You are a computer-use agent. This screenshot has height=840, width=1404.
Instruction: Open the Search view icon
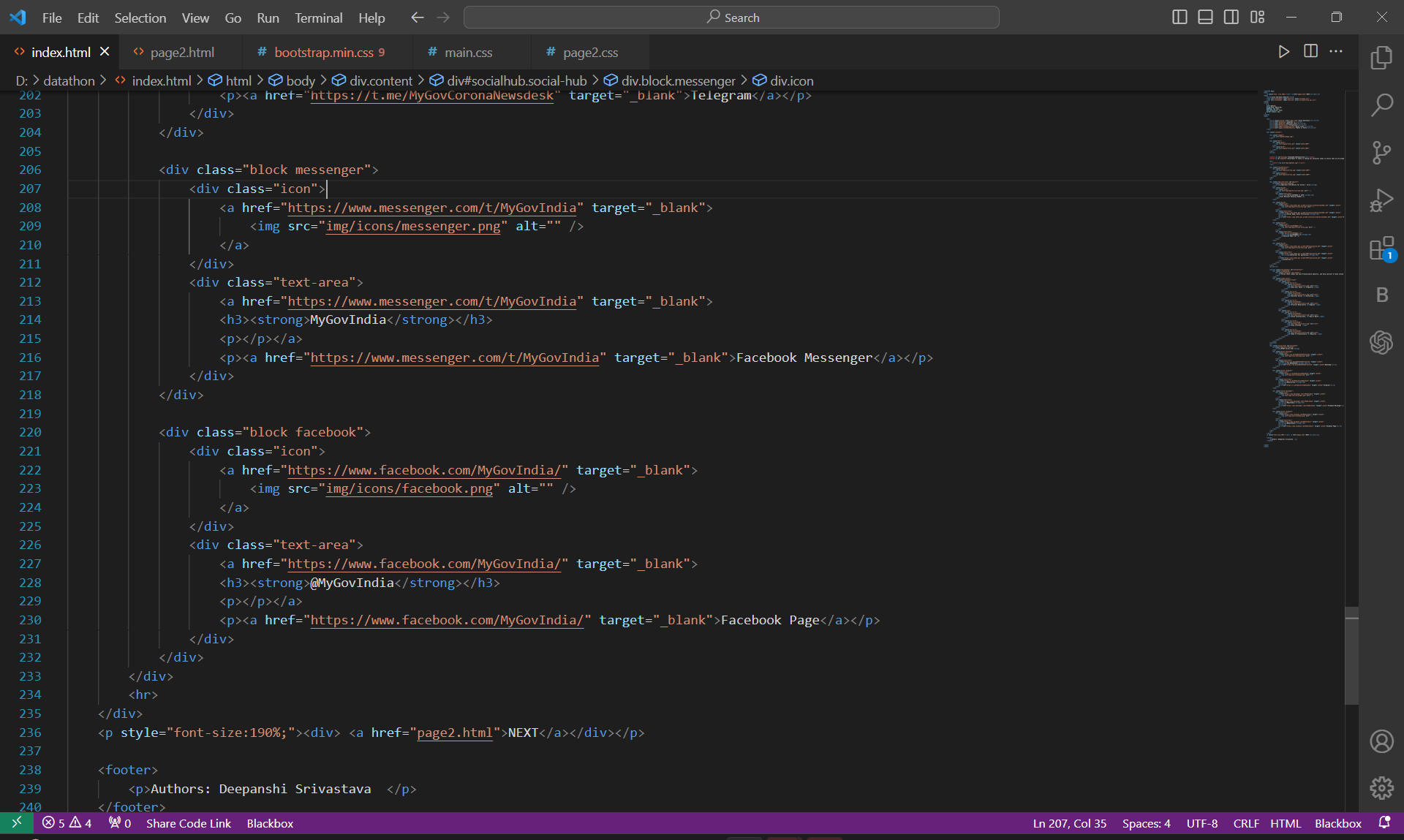(x=1381, y=105)
